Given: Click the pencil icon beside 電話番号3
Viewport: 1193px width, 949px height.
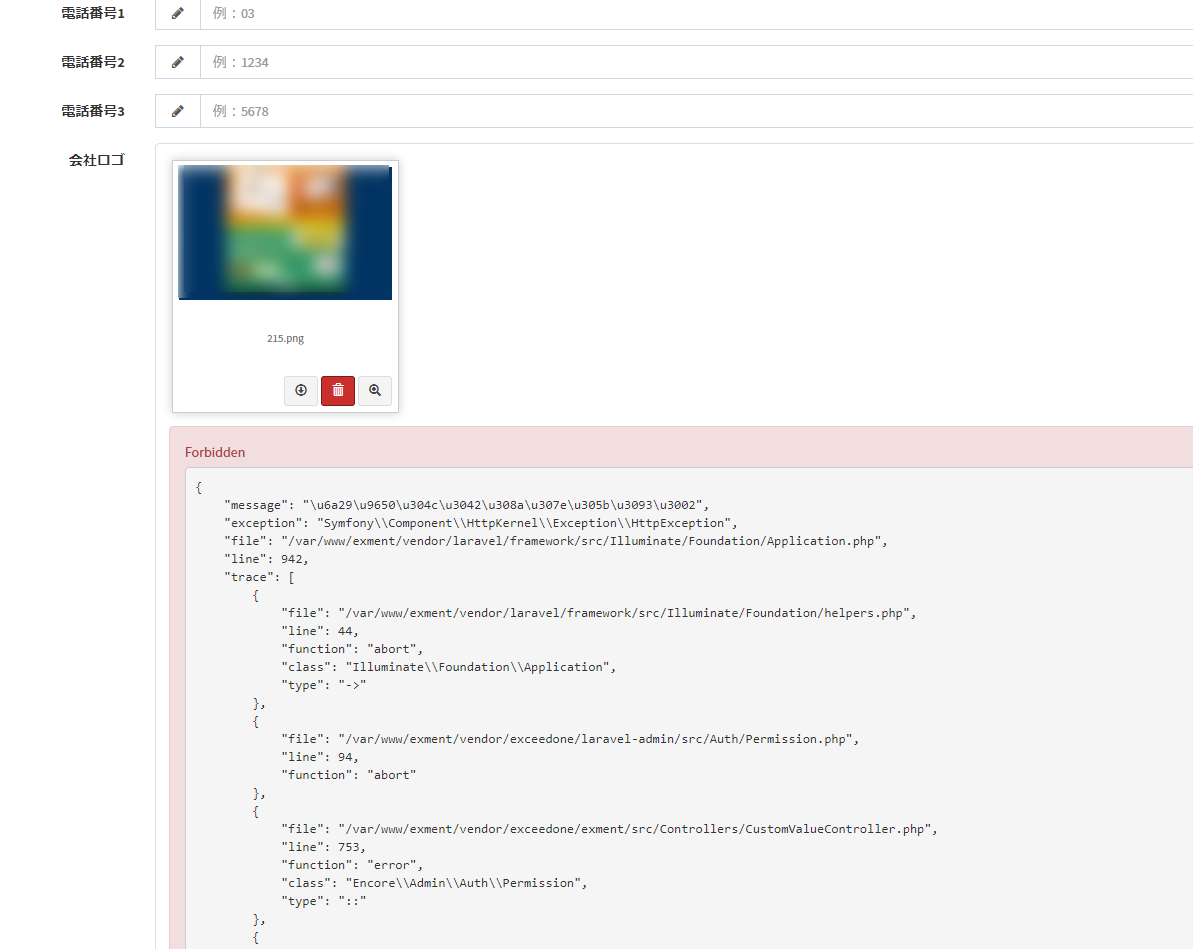Looking at the screenshot, I should (177, 111).
